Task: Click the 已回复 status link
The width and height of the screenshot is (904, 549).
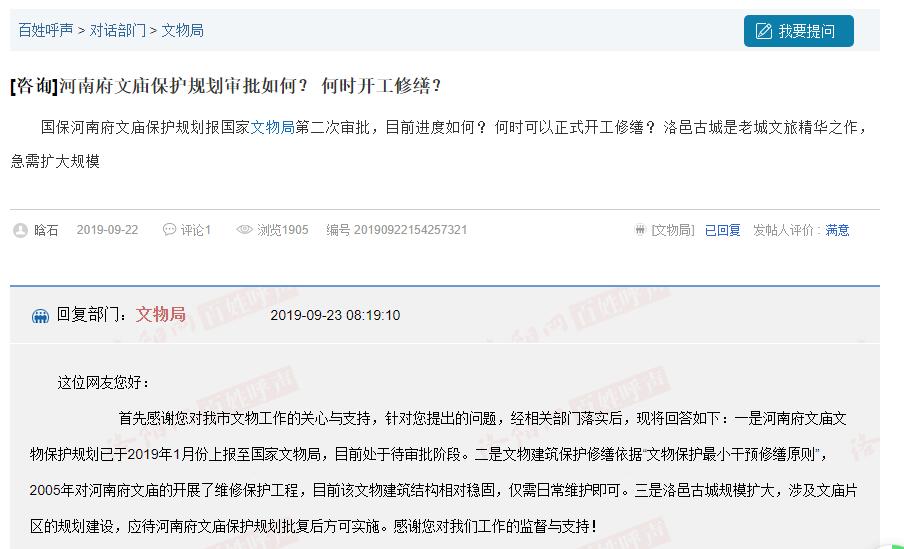Action: pyautogui.click(x=722, y=230)
